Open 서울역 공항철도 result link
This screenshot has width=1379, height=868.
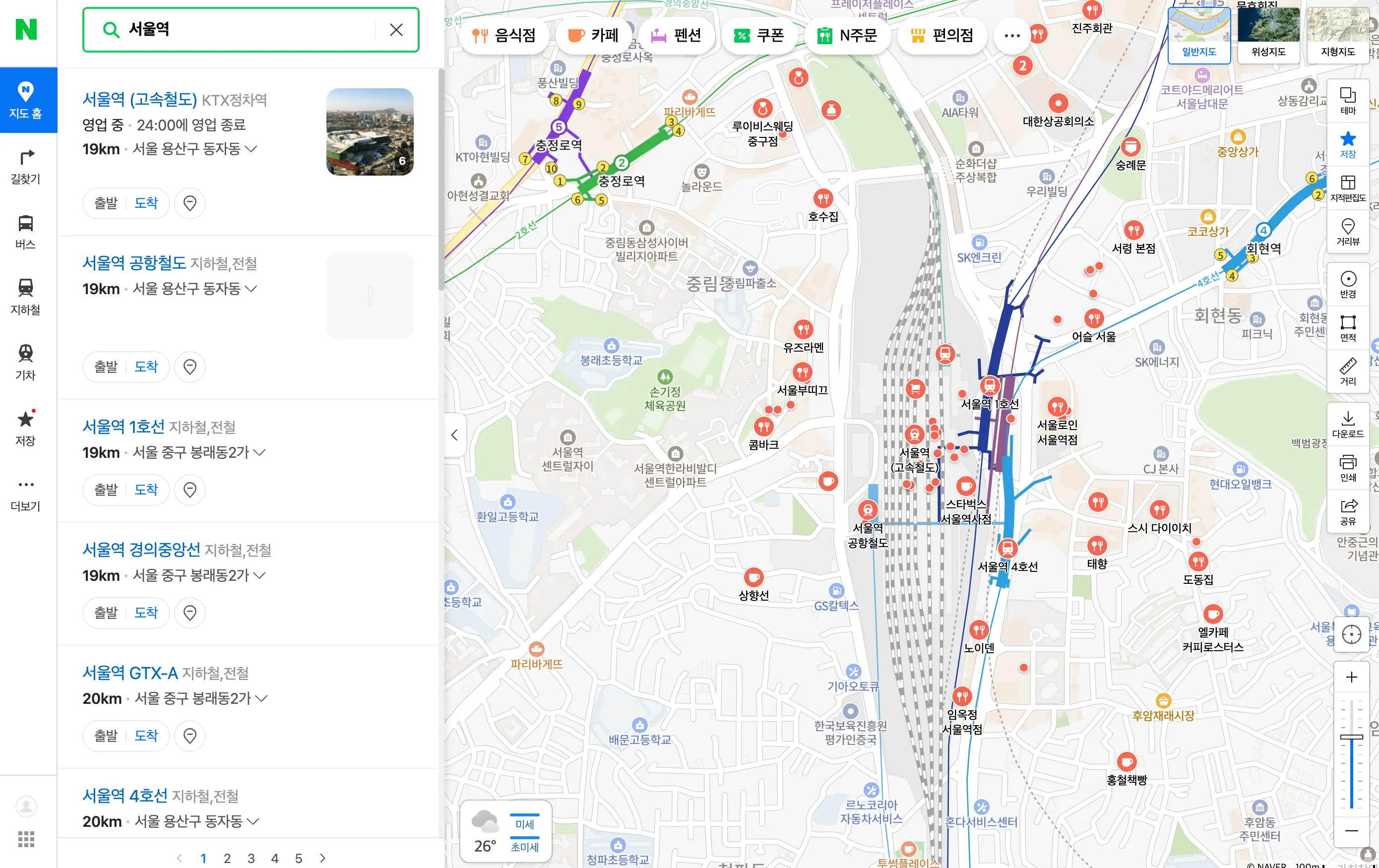[x=134, y=263]
